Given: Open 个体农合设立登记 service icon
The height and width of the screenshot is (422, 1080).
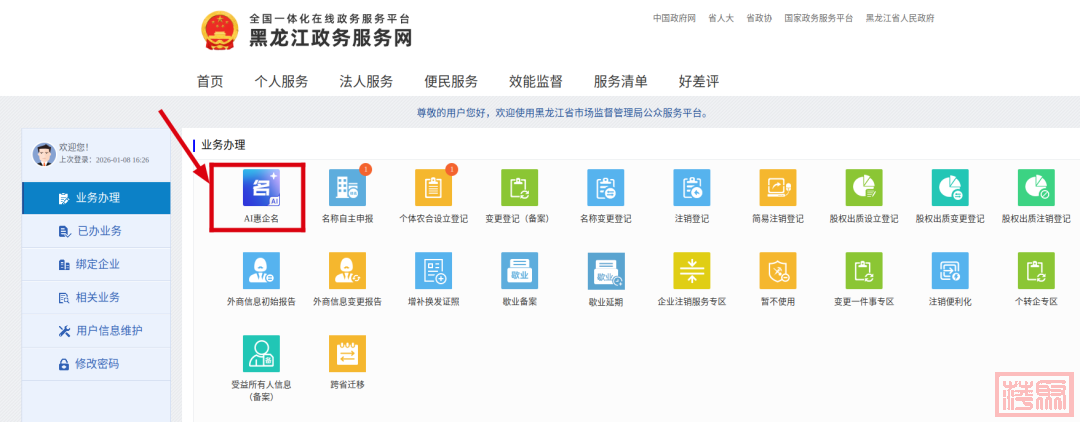Looking at the screenshot, I should (x=433, y=188).
